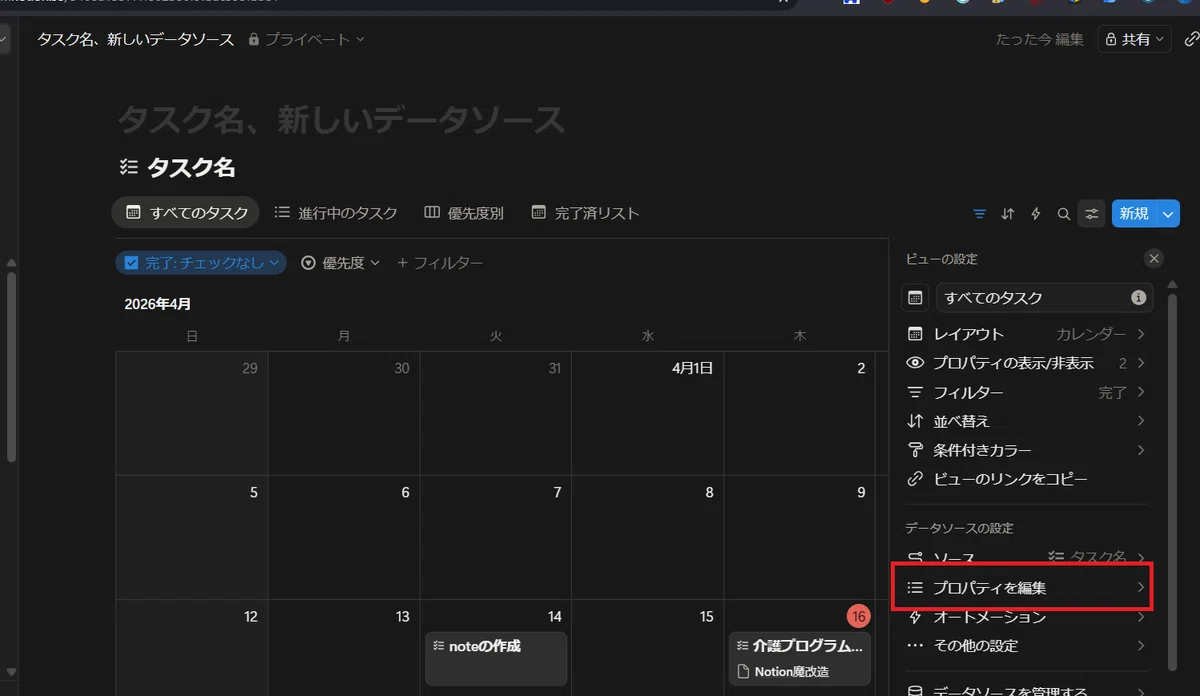Click the search magnifier icon

pyautogui.click(x=1064, y=213)
